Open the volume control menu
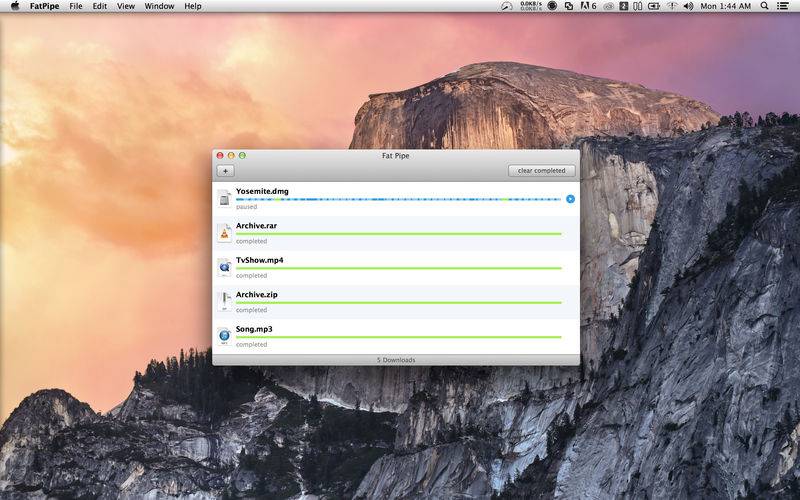Viewport: 800px width, 500px height. pos(688,6)
